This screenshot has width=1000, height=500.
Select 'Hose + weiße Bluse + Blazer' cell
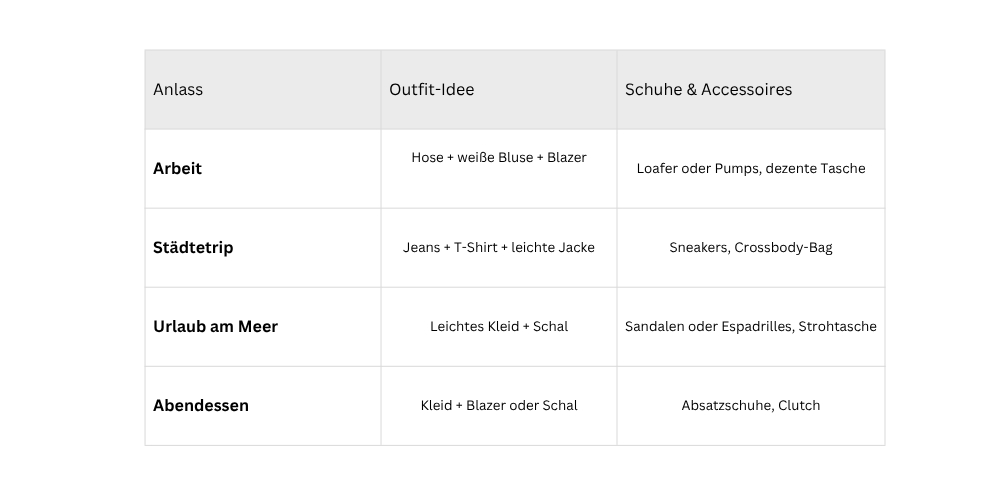point(499,158)
